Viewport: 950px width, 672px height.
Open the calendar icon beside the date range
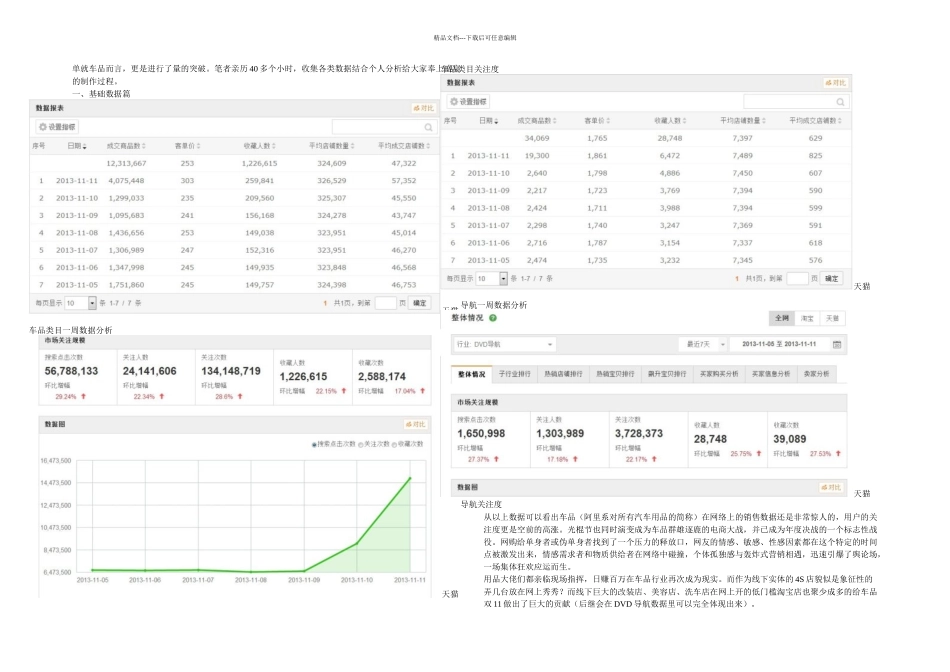click(837, 344)
